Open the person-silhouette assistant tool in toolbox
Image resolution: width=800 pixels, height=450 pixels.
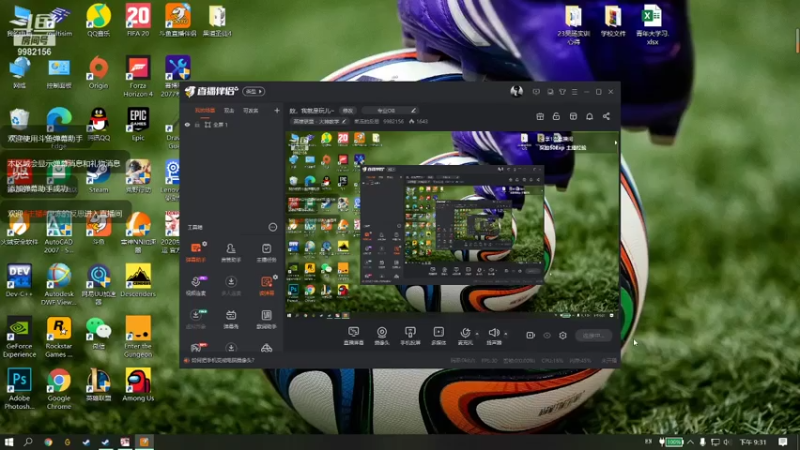(231, 252)
